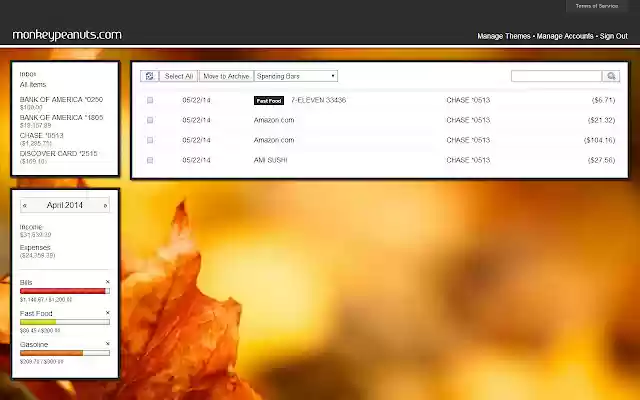Viewport: 640px width, 400px height.
Task: Click Move to Archive button
Action: [x=226, y=76]
